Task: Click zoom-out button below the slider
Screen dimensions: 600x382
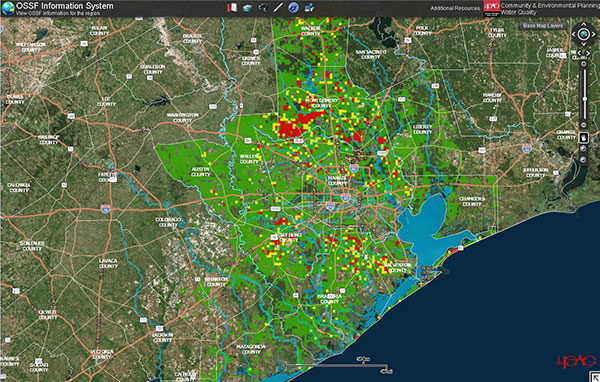Action: [584, 125]
